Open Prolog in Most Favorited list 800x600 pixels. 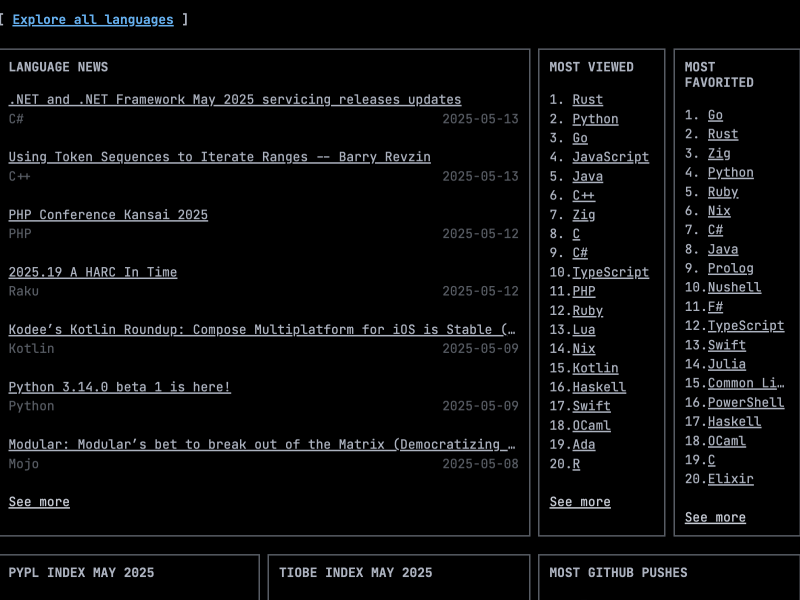point(731,268)
